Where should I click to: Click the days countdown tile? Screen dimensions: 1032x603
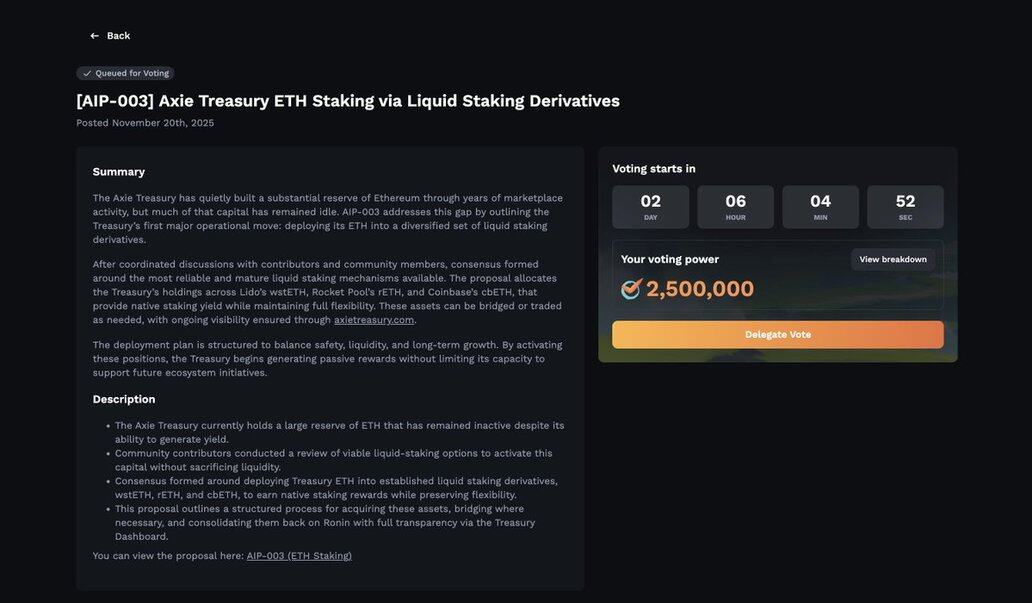point(651,206)
